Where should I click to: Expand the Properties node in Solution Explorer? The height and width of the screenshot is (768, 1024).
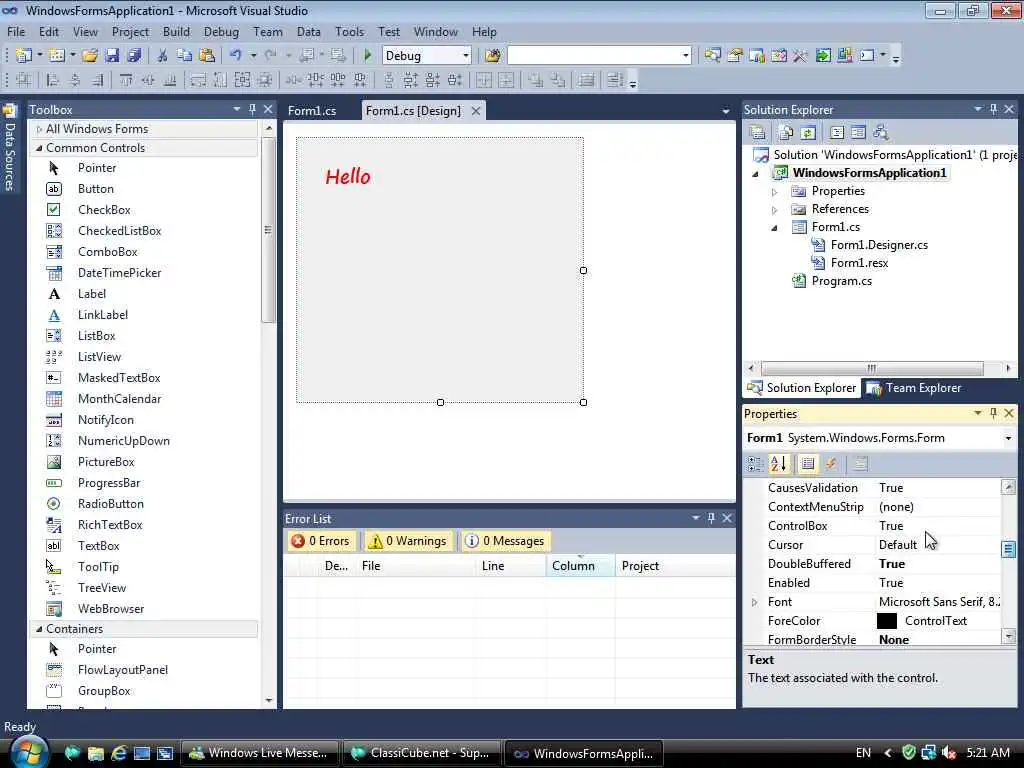point(775,192)
